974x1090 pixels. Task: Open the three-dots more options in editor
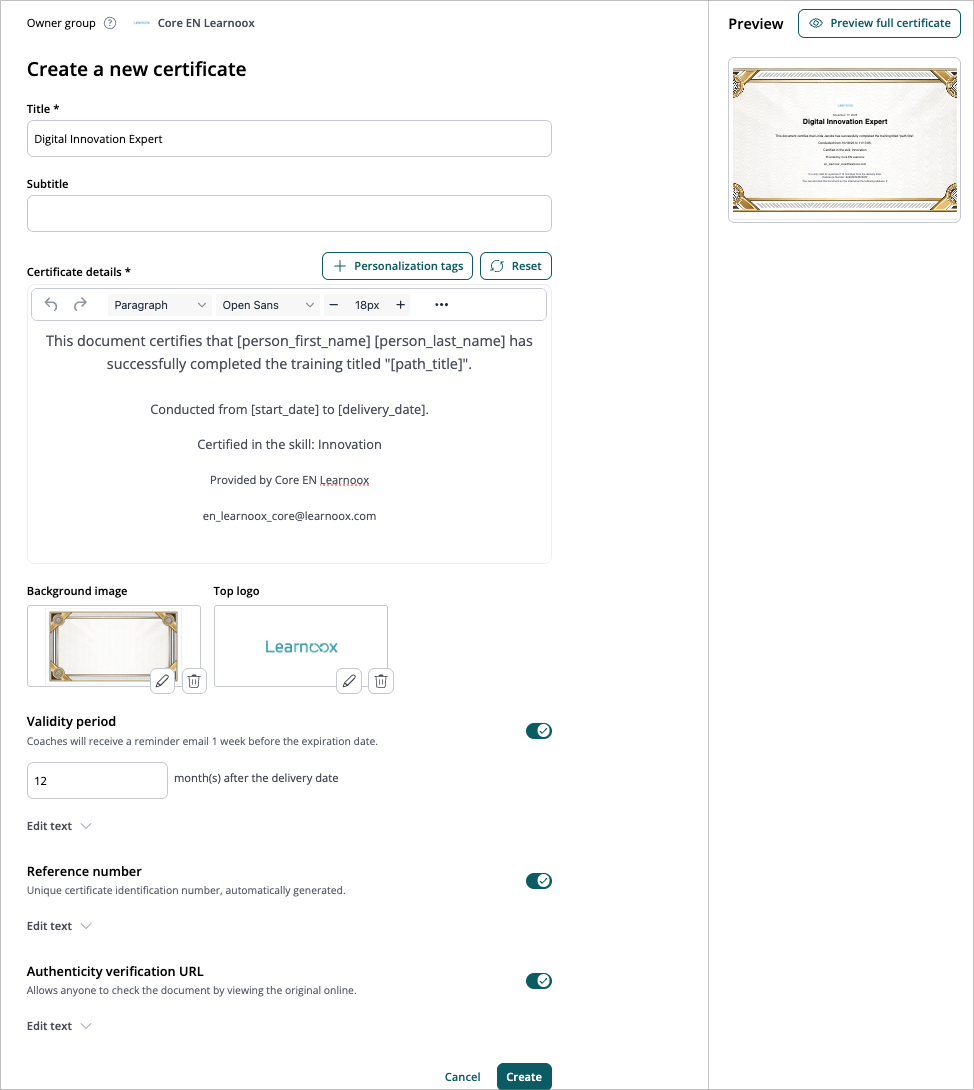441,304
